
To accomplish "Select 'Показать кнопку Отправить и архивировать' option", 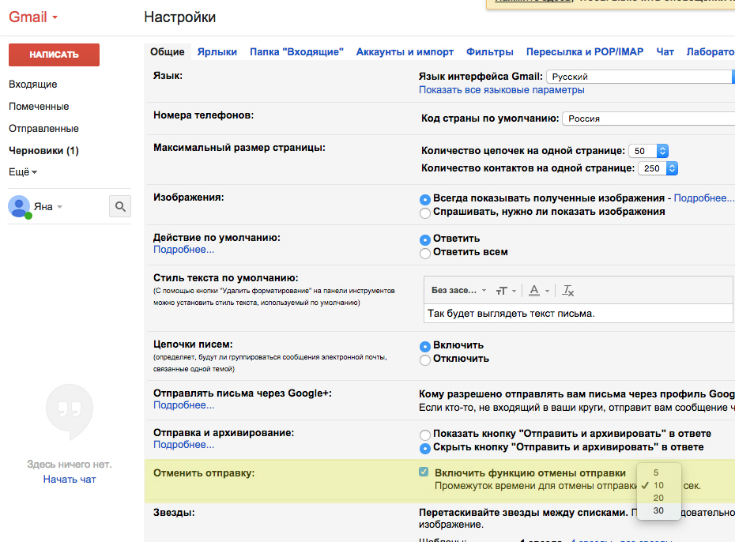I will pos(426,433).
